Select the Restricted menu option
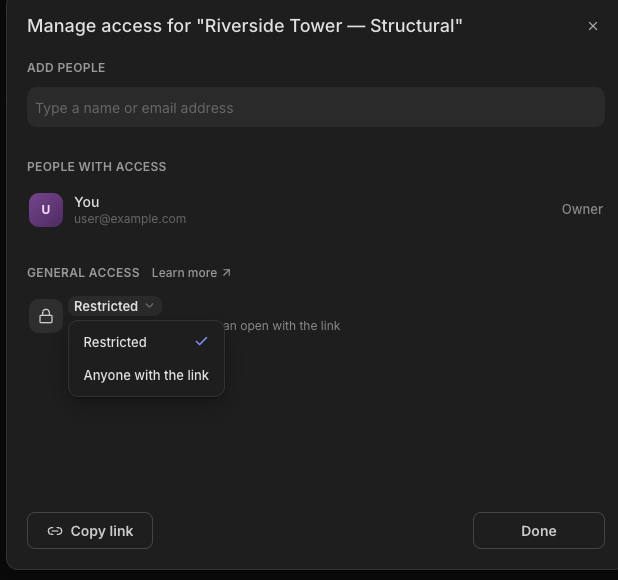618x580 pixels. click(x=146, y=342)
